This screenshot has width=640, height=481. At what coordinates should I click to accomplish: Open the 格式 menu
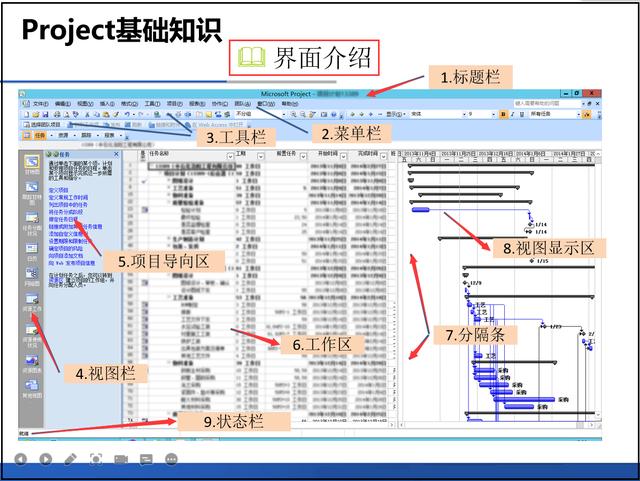point(129,104)
